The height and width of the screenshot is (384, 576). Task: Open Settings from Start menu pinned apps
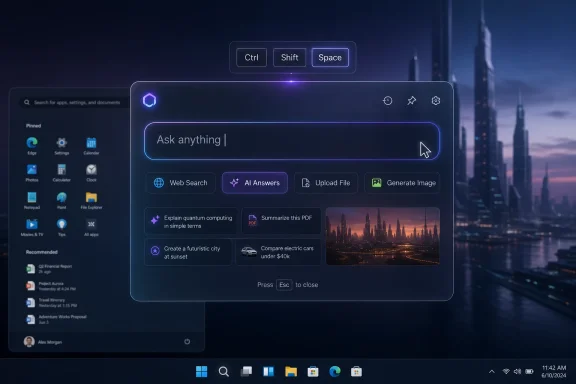62,146
